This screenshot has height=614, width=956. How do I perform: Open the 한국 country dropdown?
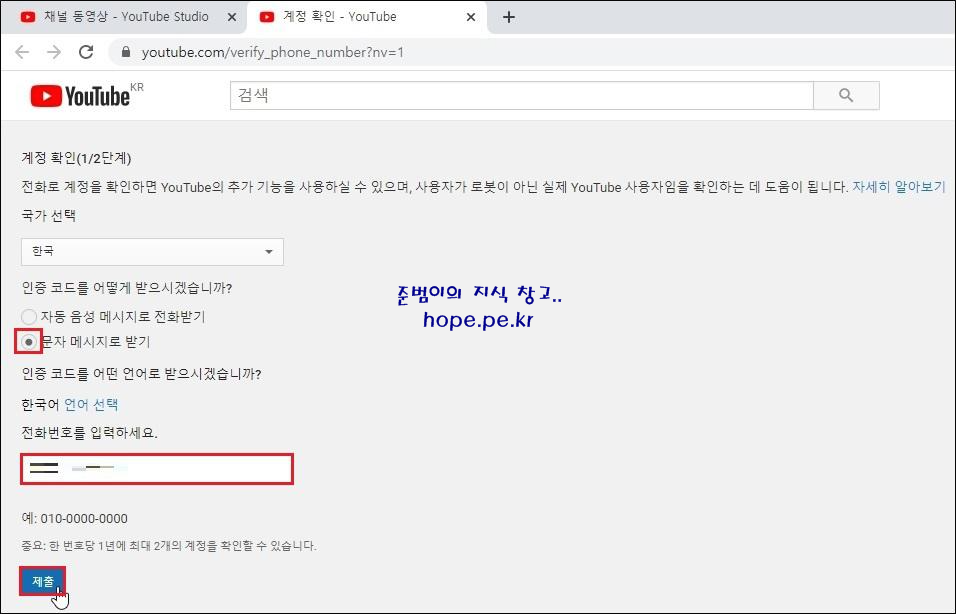(152, 252)
